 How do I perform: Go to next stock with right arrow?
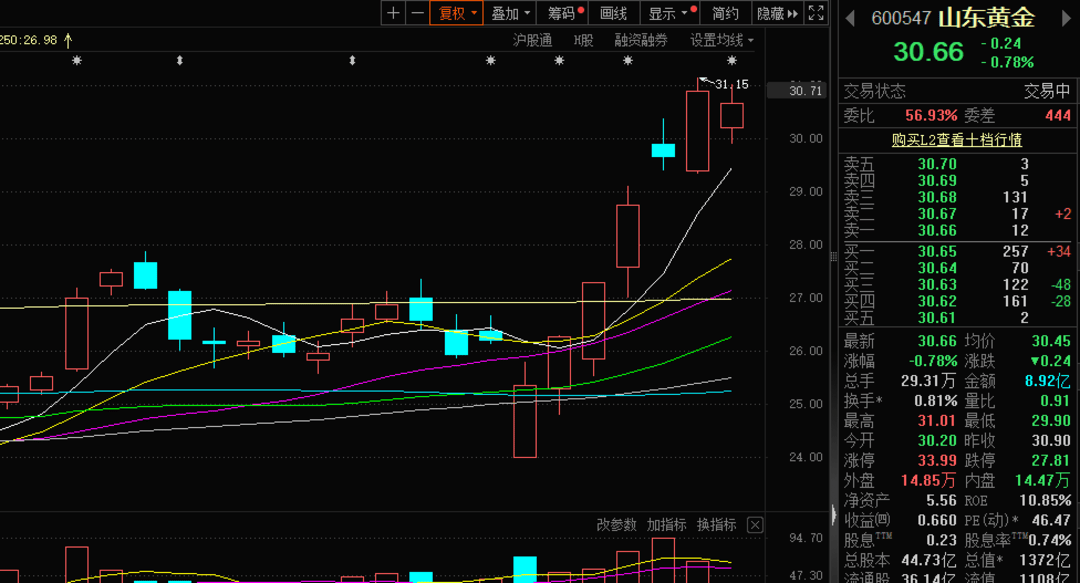1067,18
